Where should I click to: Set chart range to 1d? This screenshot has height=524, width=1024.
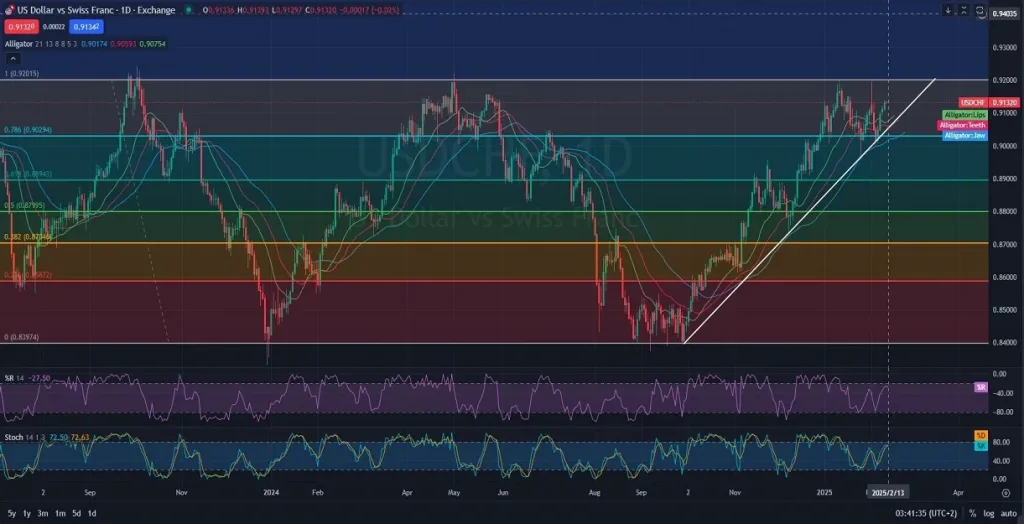click(x=92, y=514)
